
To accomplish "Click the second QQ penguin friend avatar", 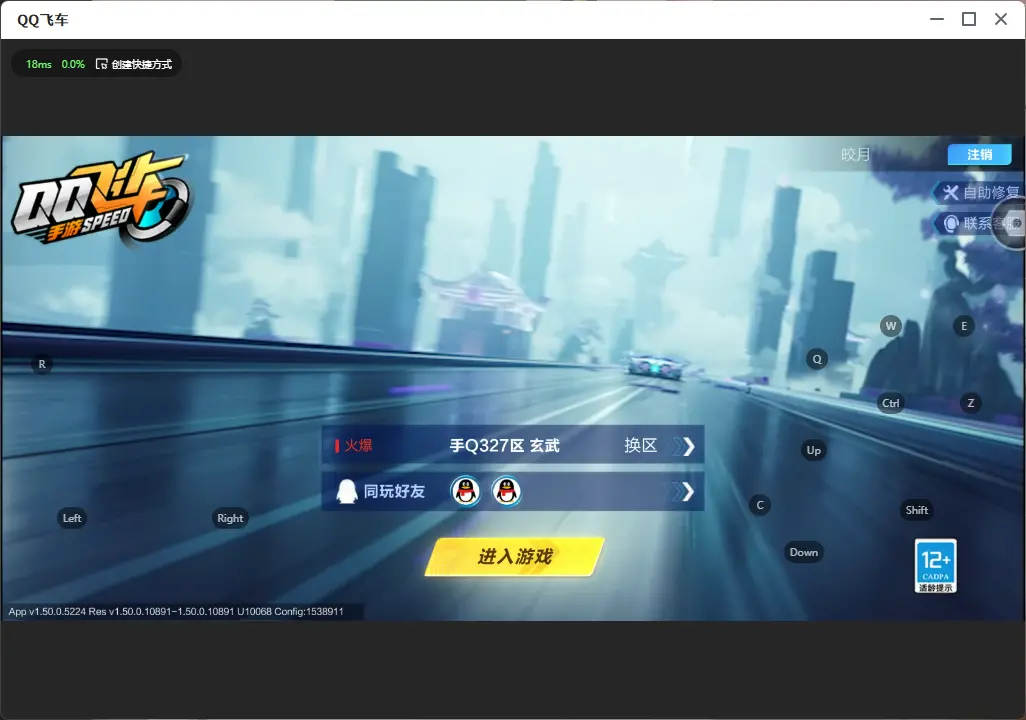I will (x=506, y=491).
